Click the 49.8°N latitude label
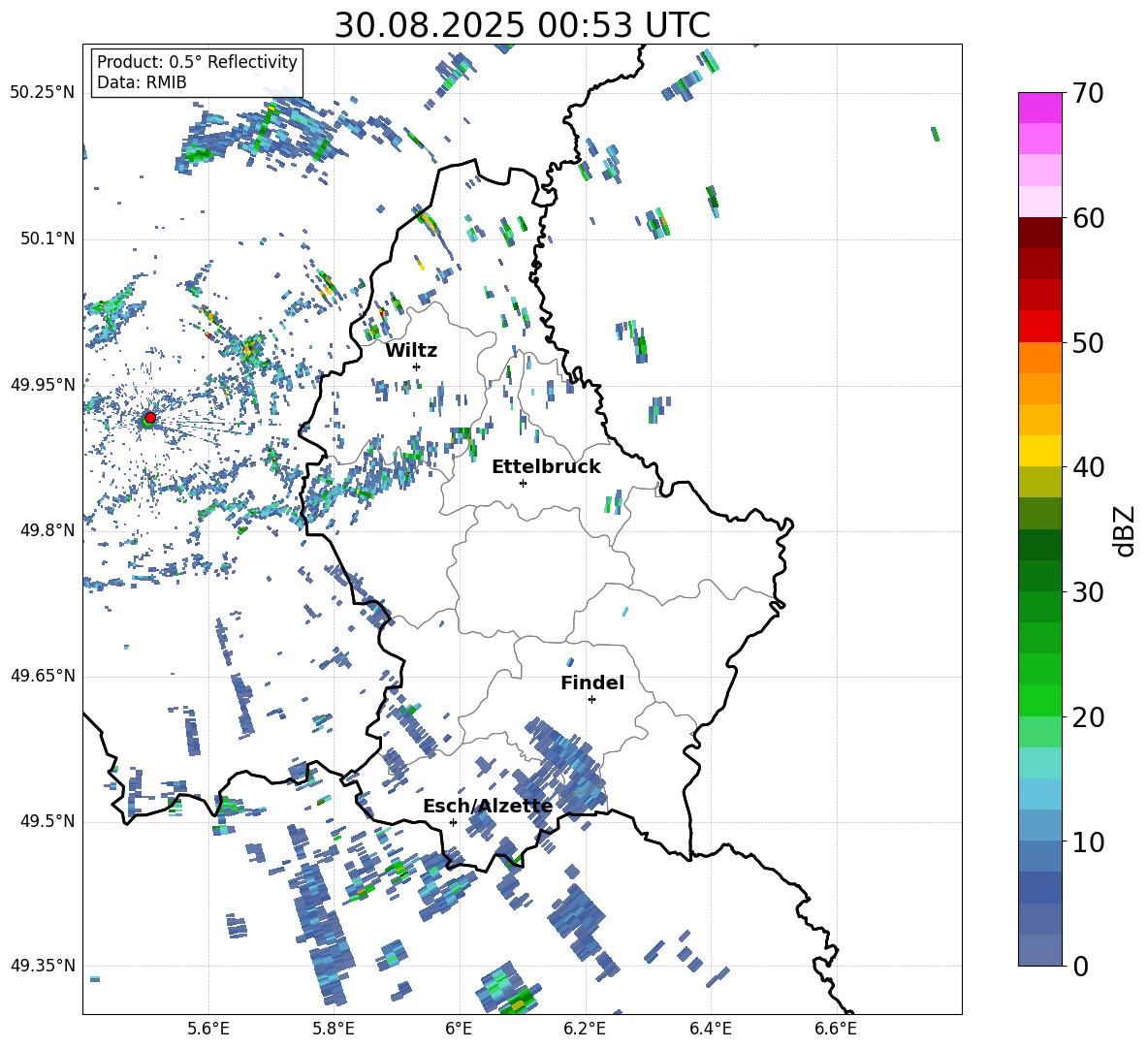 coord(47,530)
